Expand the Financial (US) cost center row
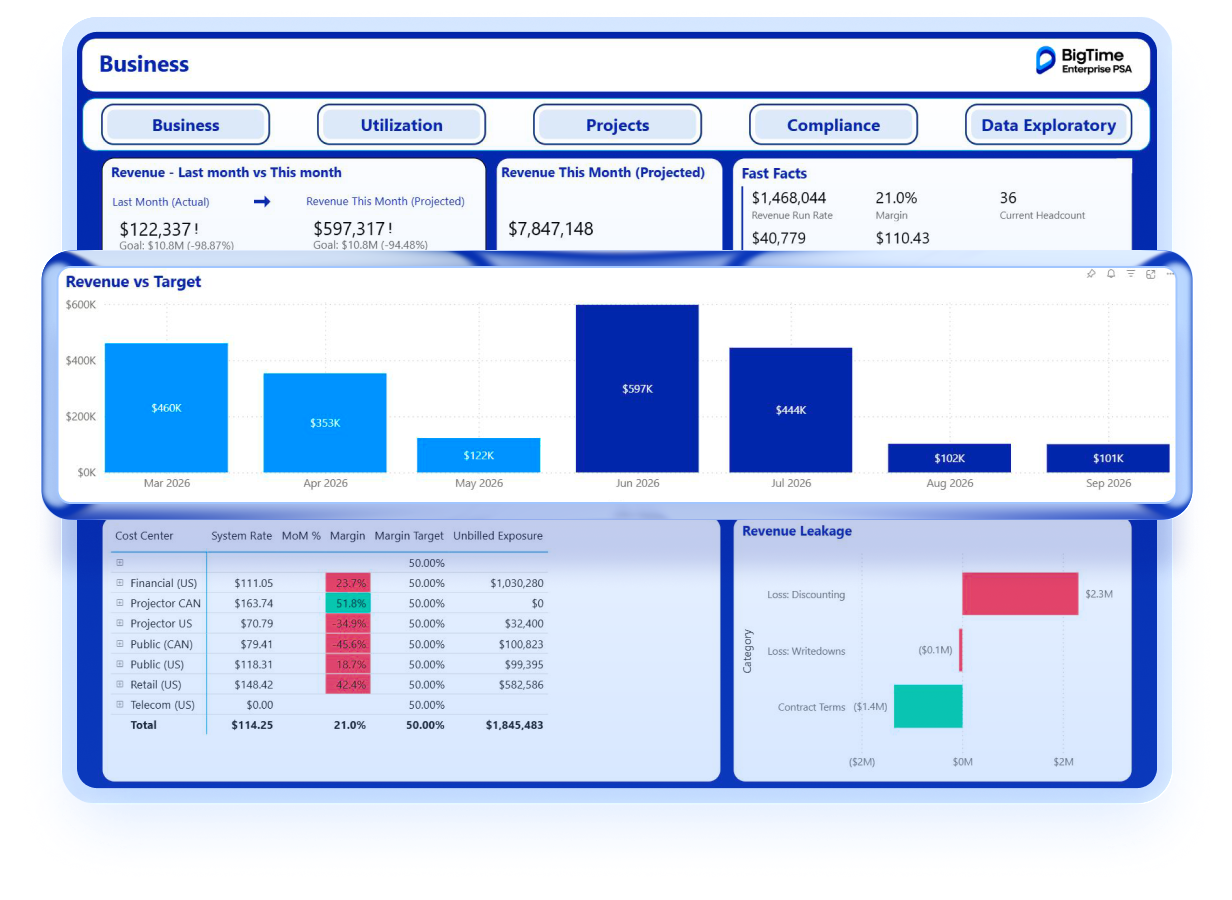1232x900 pixels. (x=120, y=583)
